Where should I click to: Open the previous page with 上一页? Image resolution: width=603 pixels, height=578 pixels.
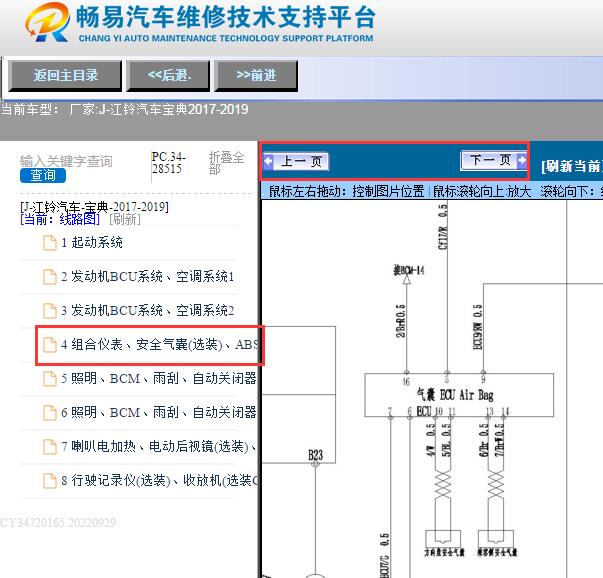(296, 161)
